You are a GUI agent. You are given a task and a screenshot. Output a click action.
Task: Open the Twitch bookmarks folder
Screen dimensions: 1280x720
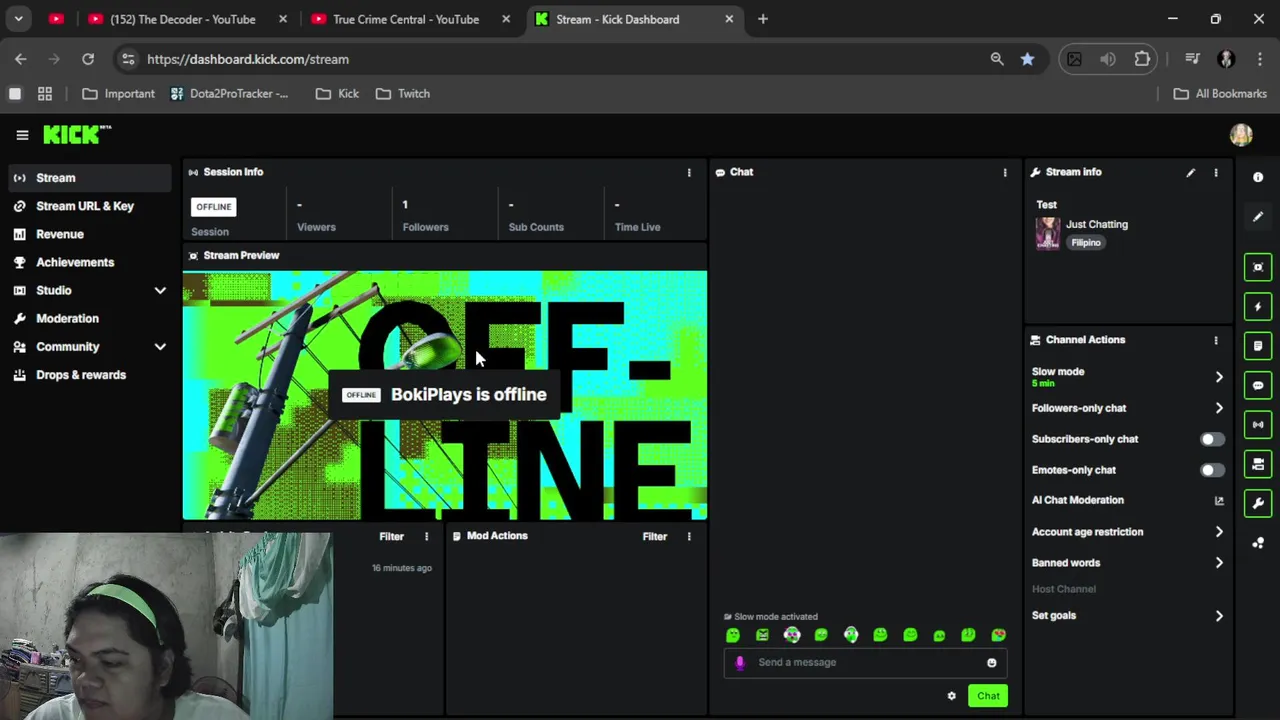403,94
